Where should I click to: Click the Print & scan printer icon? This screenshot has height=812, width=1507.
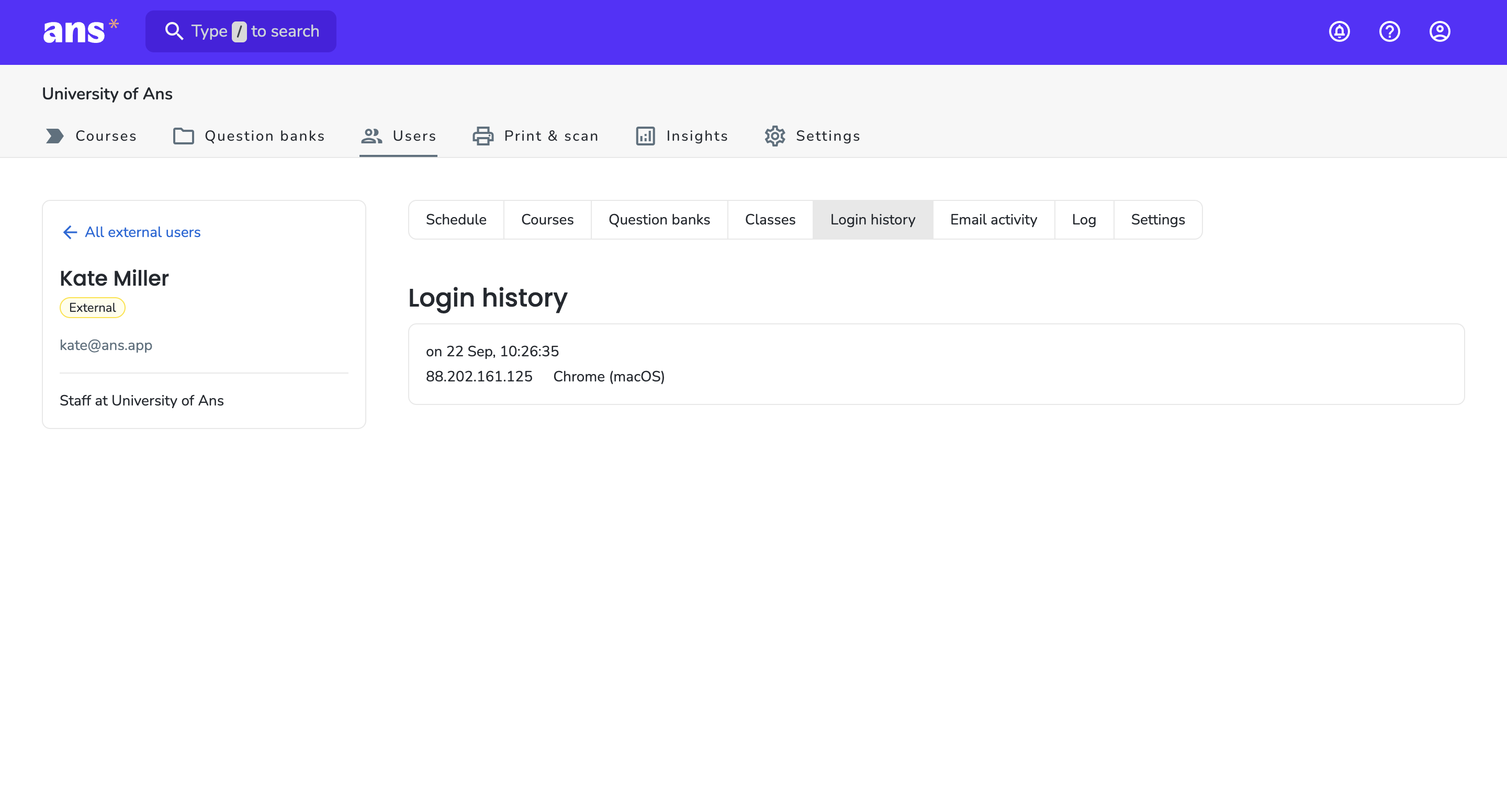[482, 136]
